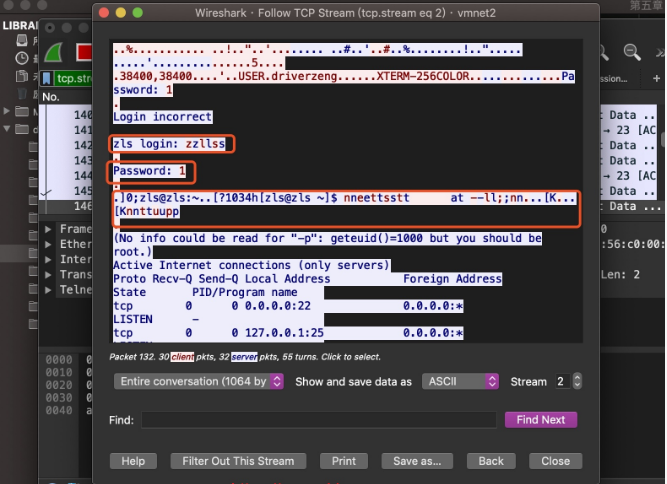The image size is (667, 484).
Task: Click the 'Login incorrect' stream text
Action: [x=162, y=117]
